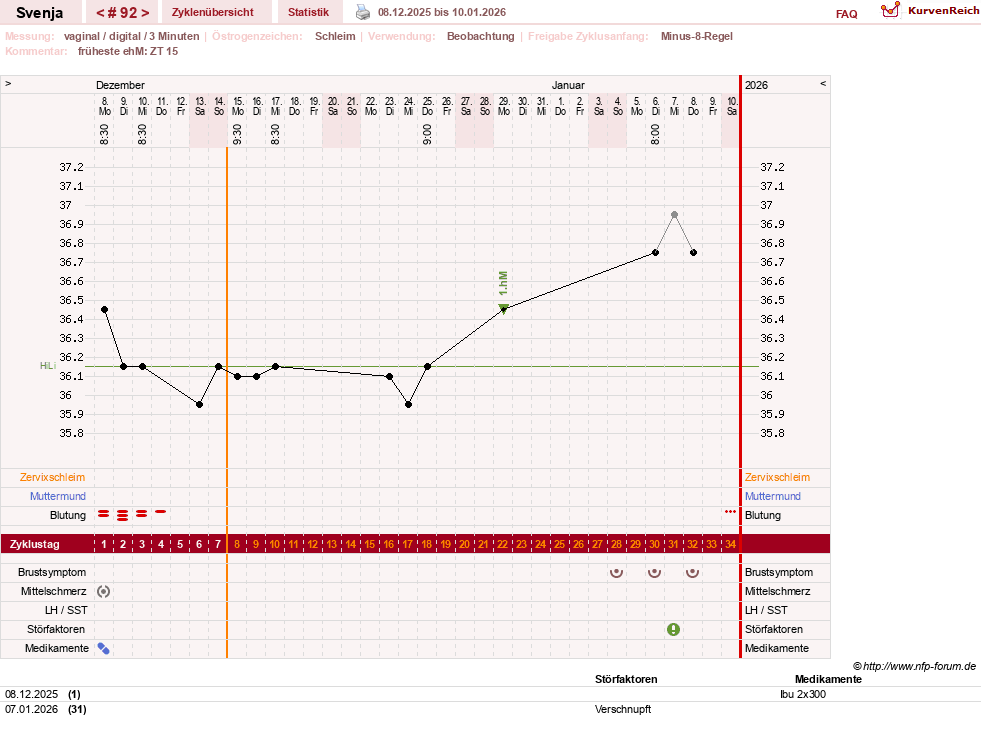Click the blue Medikamente pill icon
981x738 pixels.
[104, 649]
